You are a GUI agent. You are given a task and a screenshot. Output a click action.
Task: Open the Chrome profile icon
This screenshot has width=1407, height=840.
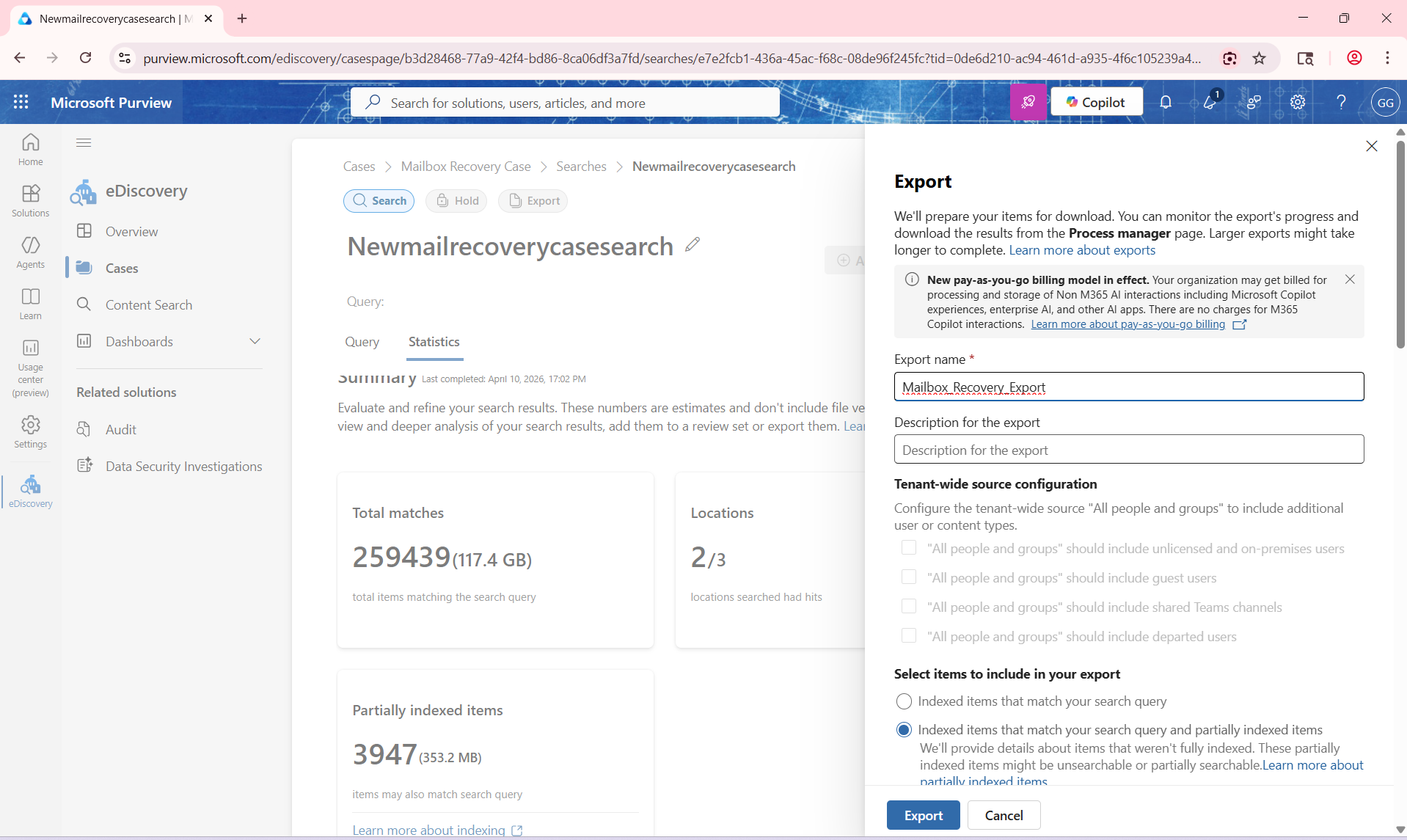pyautogui.click(x=1354, y=58)
